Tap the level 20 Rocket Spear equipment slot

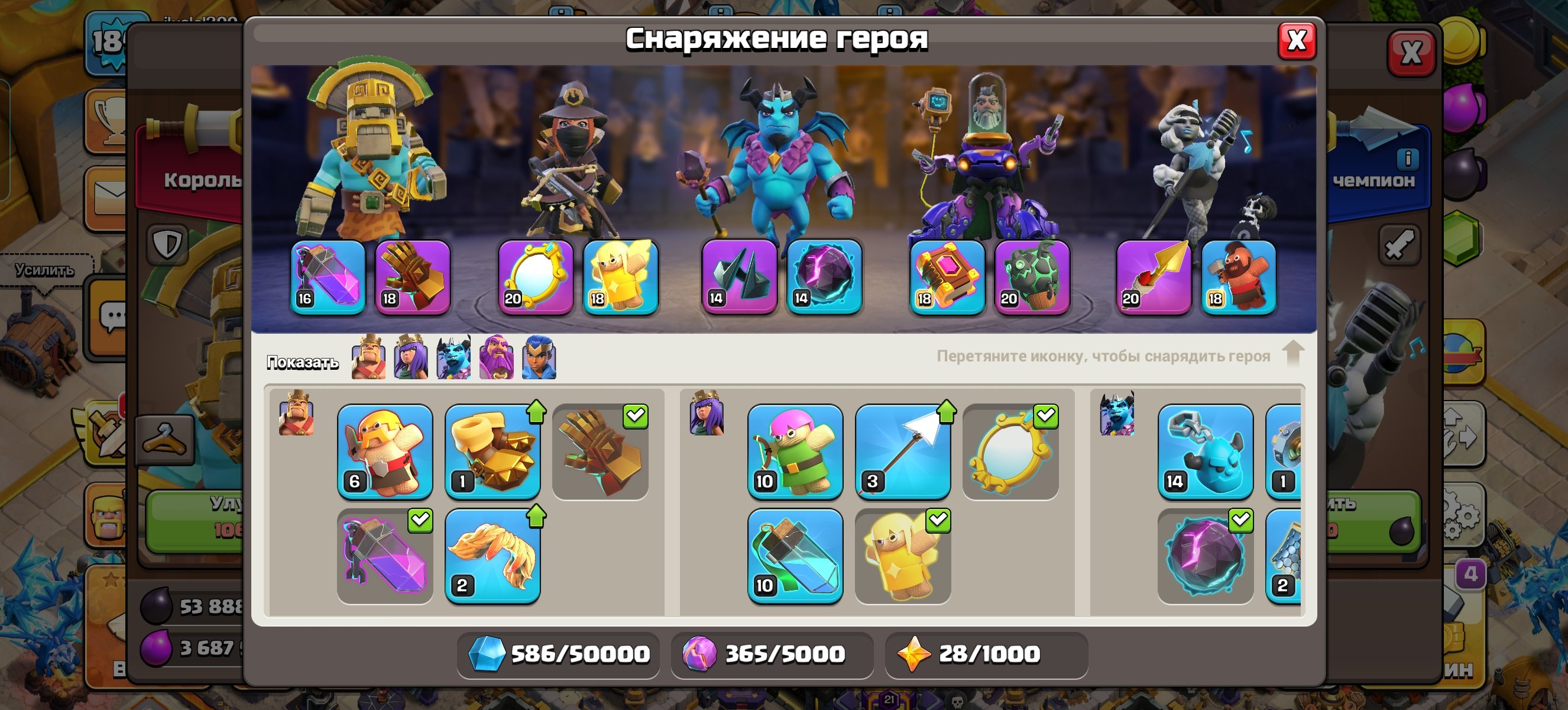pyautogui.click(x=1153, y=277)
